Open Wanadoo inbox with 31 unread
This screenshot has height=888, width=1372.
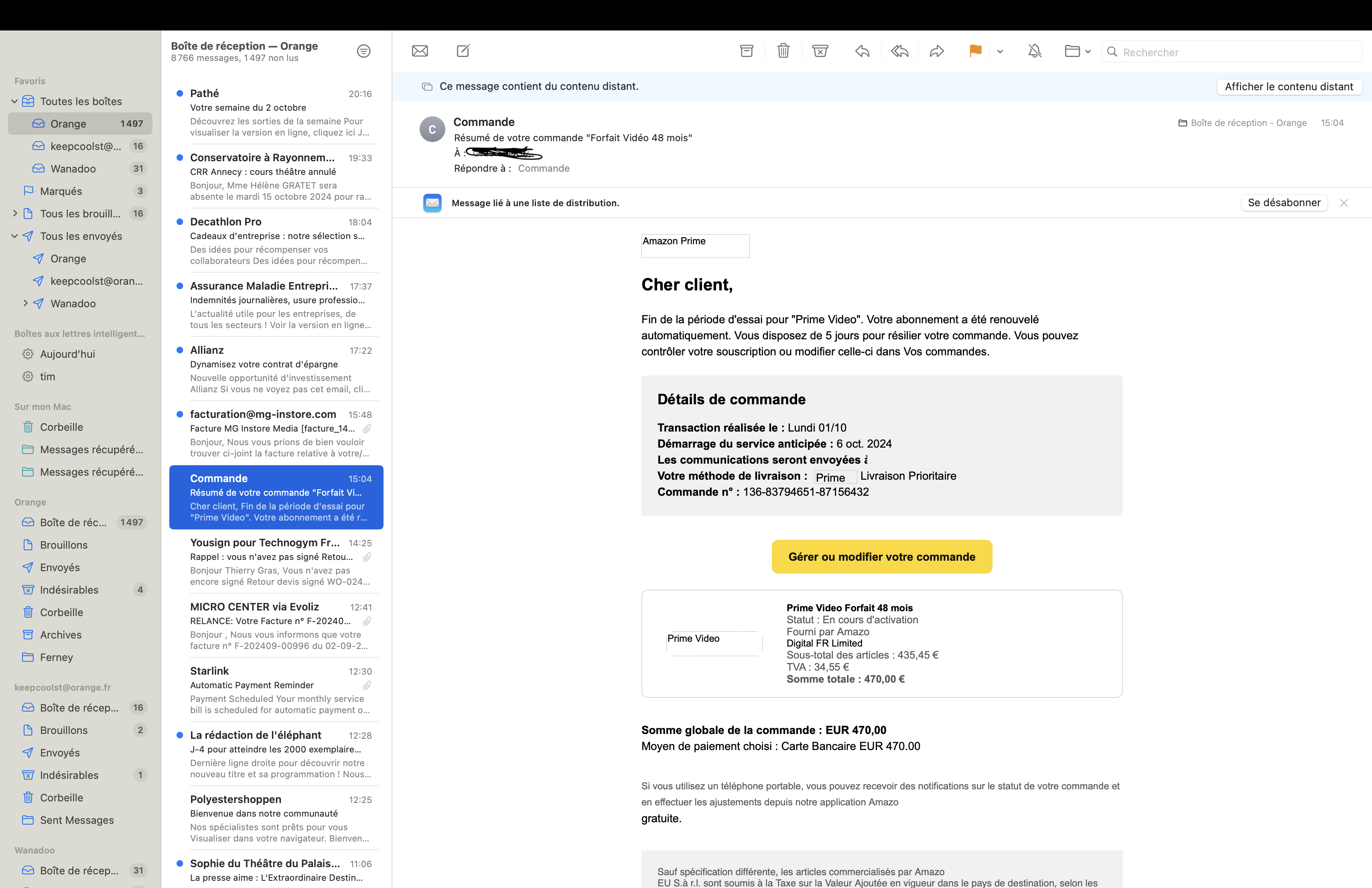click(80, 169)
